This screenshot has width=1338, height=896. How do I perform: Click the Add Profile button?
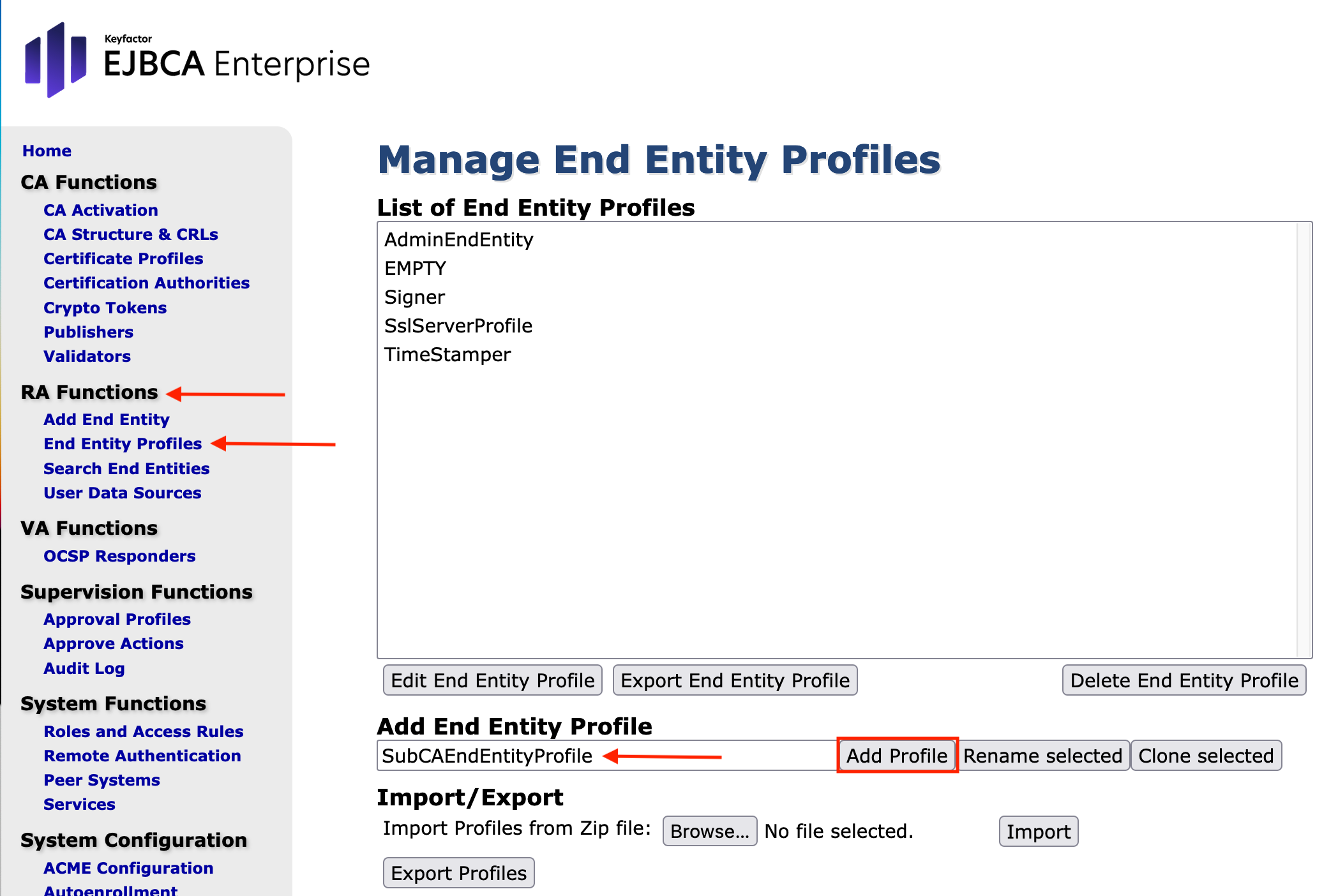pos(897,756)
